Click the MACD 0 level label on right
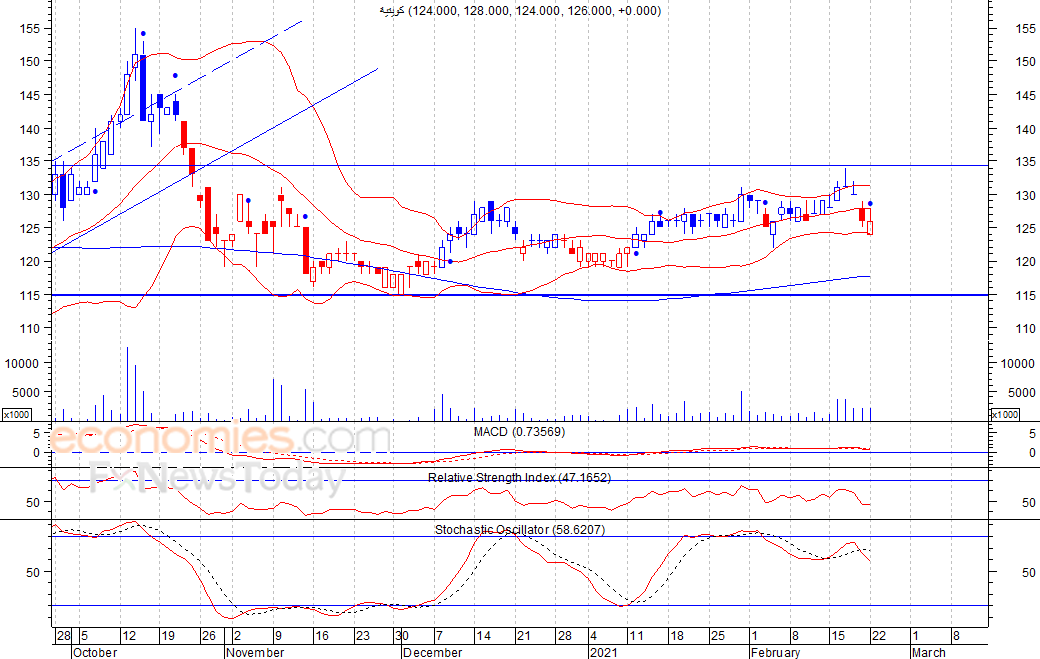The height and width of the screenshot is (659, 1040). tap(1032, 453)
